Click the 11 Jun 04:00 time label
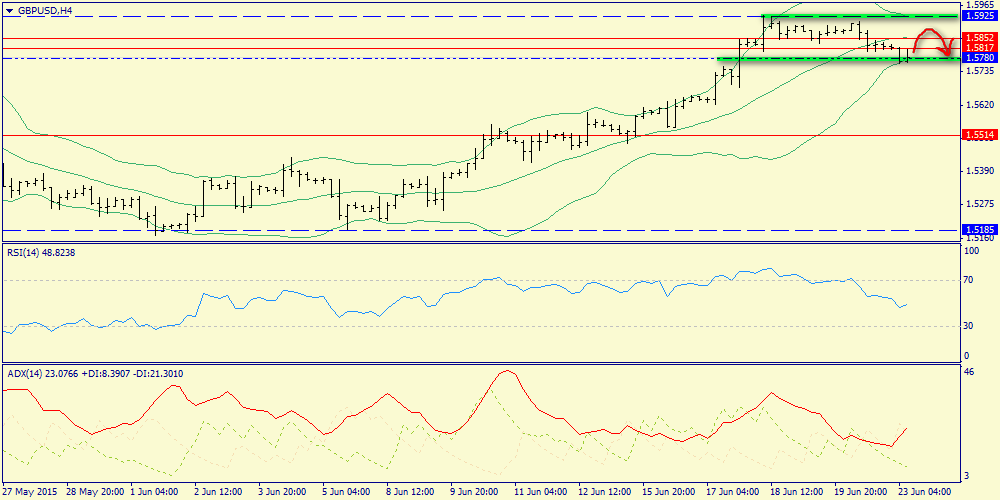The height and width of the screenshot is (500, 1000). pyautogui.click(x=541, y=492)
